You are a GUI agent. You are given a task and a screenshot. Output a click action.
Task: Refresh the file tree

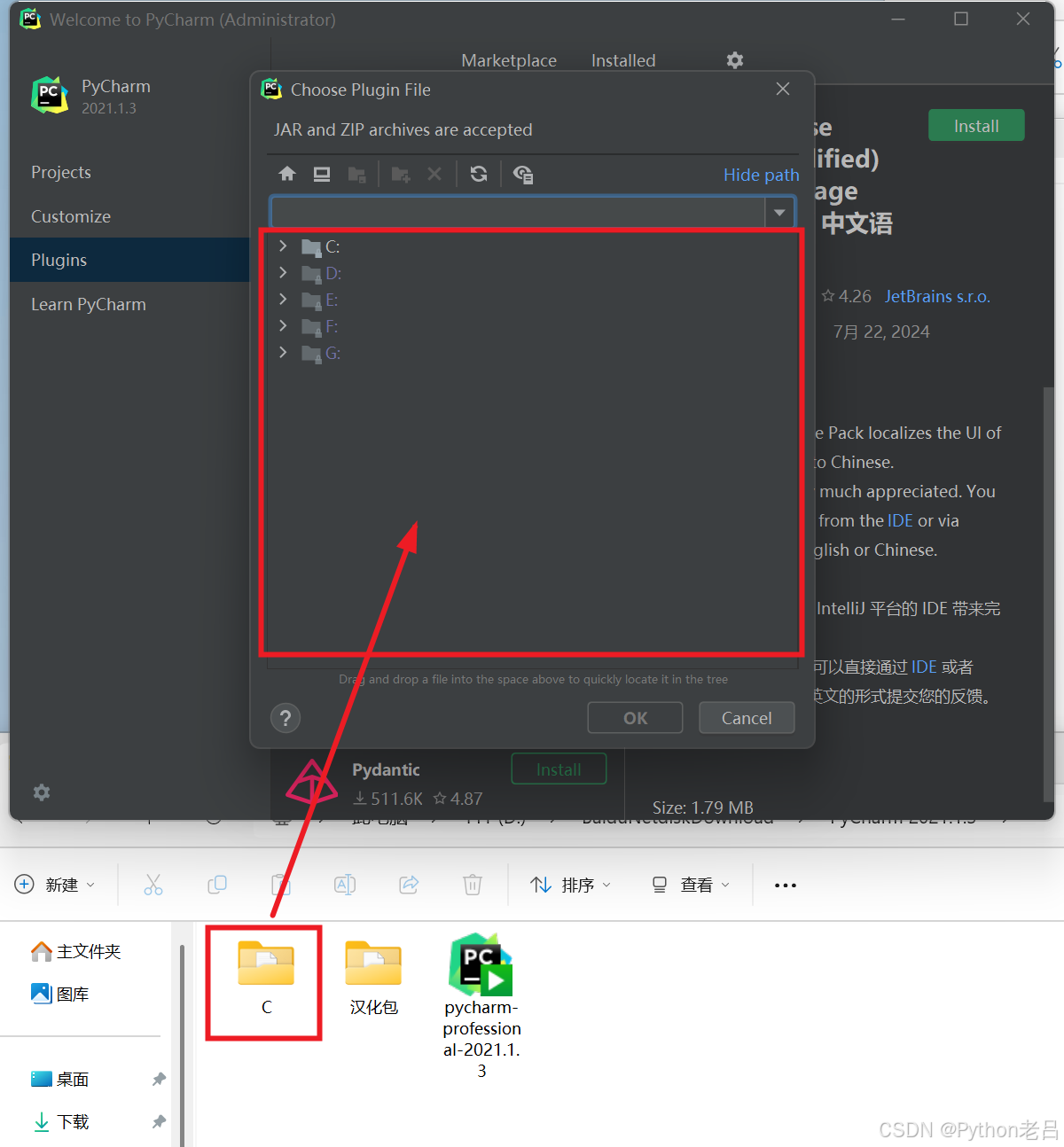pos(479,174)
